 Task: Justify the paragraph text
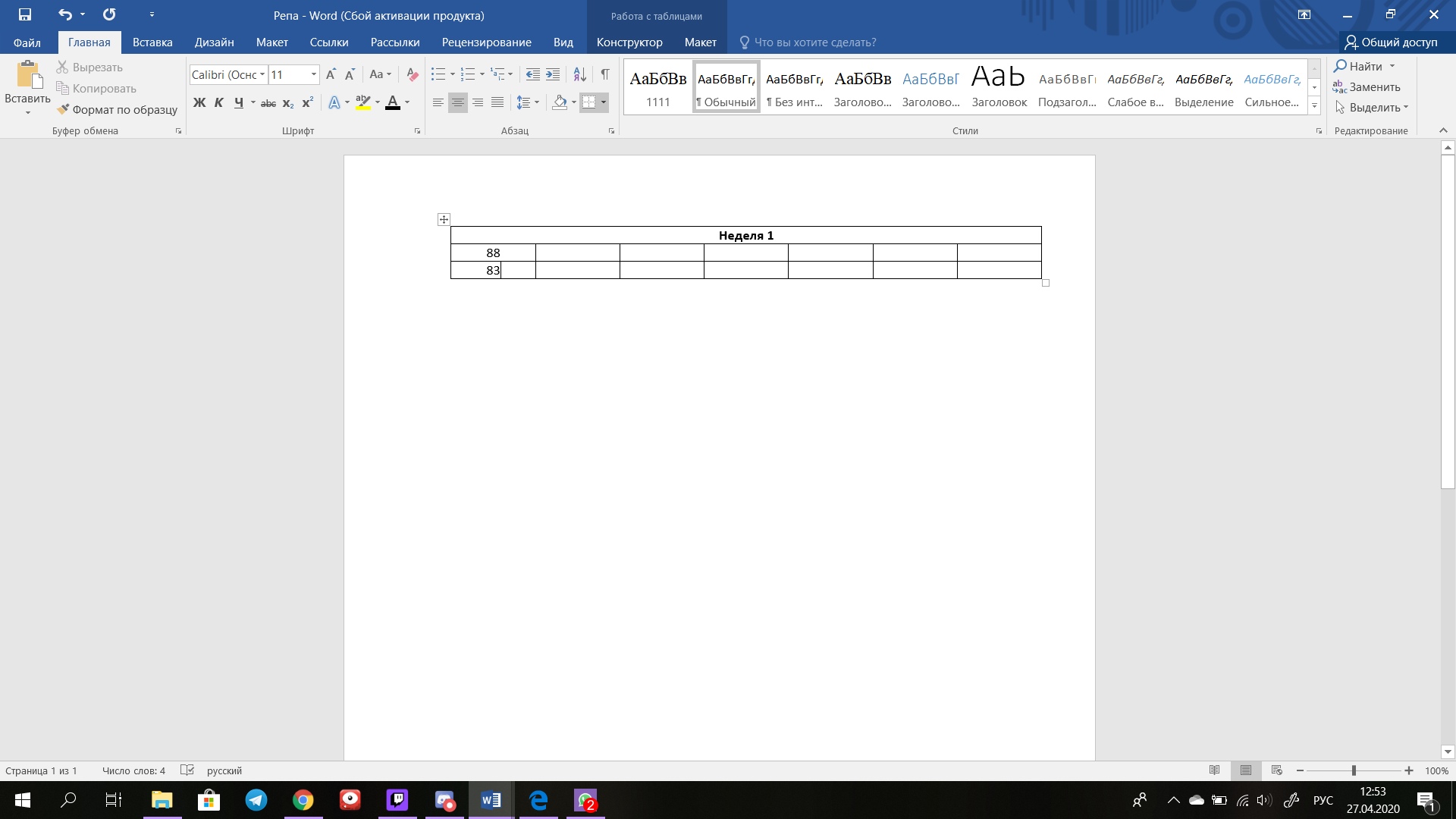(x=497, y=102)
